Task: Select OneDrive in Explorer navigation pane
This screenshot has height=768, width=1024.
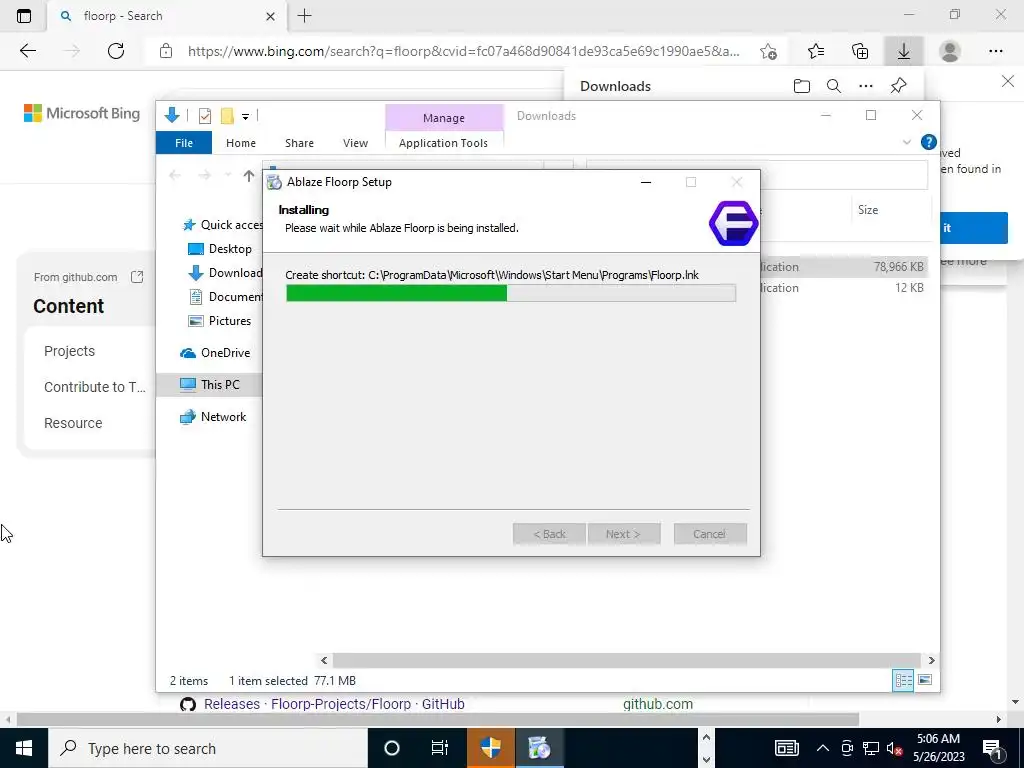Action: pyautogui.click(x=216, y=353)
